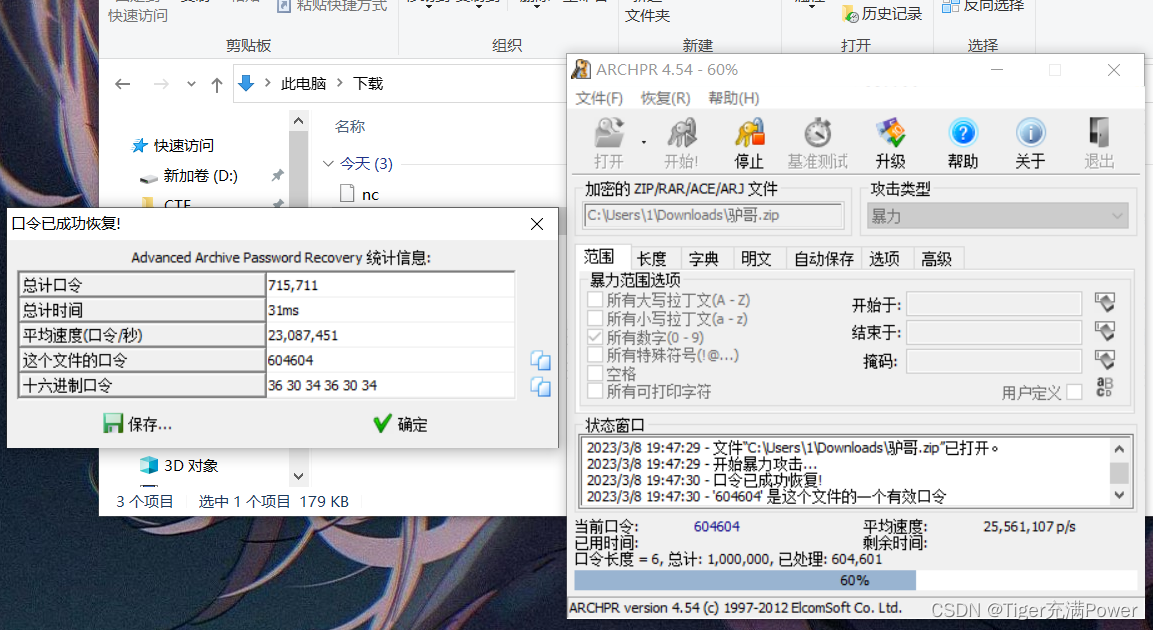Close the 口令已成功恢复 dialog
The width and height of the screenshot is (1153, 630).
point(537,223)
